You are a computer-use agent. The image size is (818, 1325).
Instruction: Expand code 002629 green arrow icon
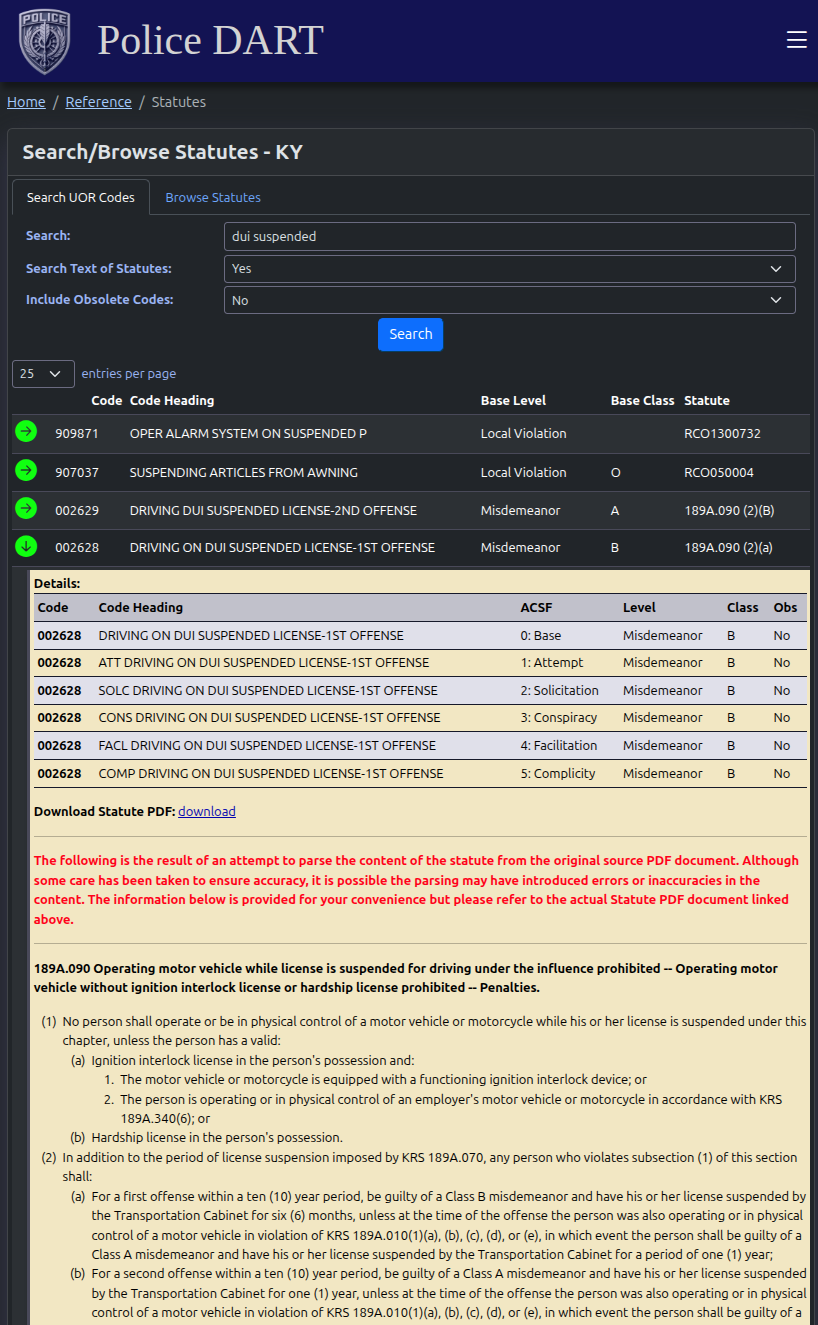click(26, 509)
